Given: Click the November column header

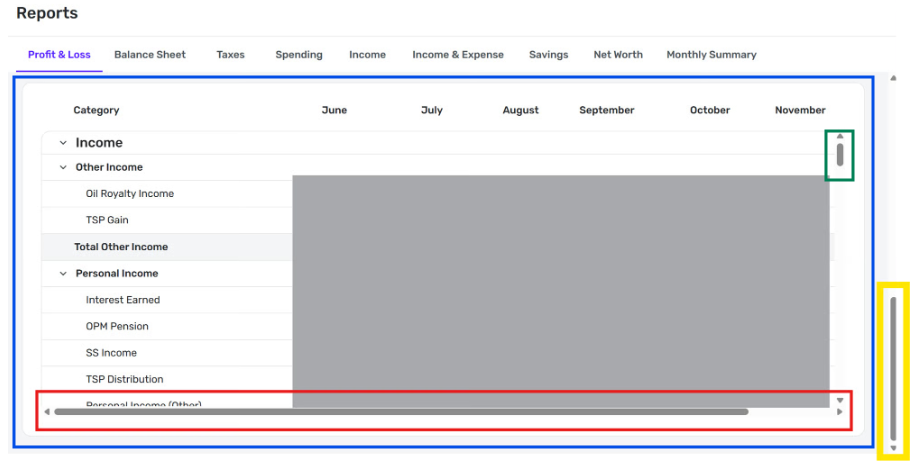Looking at the screenshot, I should tap(800, 110).
